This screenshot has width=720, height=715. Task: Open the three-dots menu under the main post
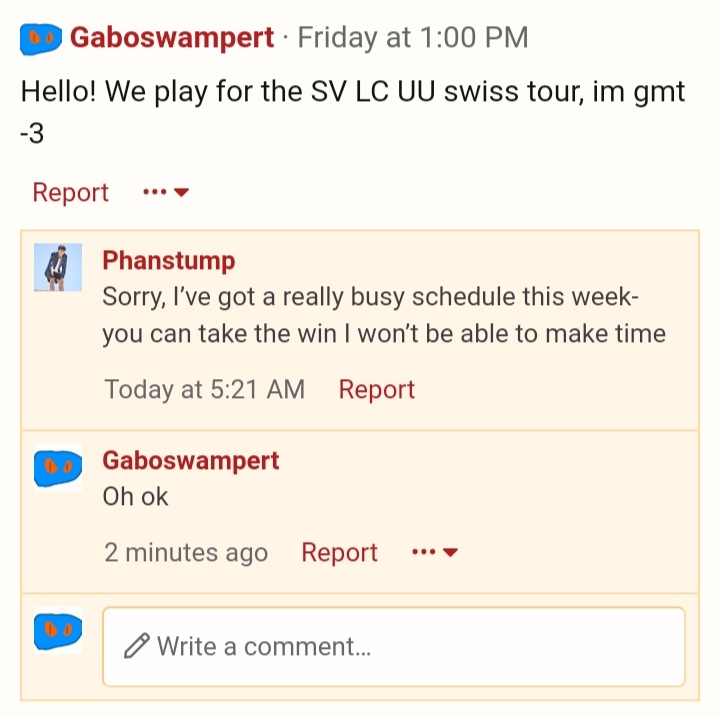(x=166, y=192)
